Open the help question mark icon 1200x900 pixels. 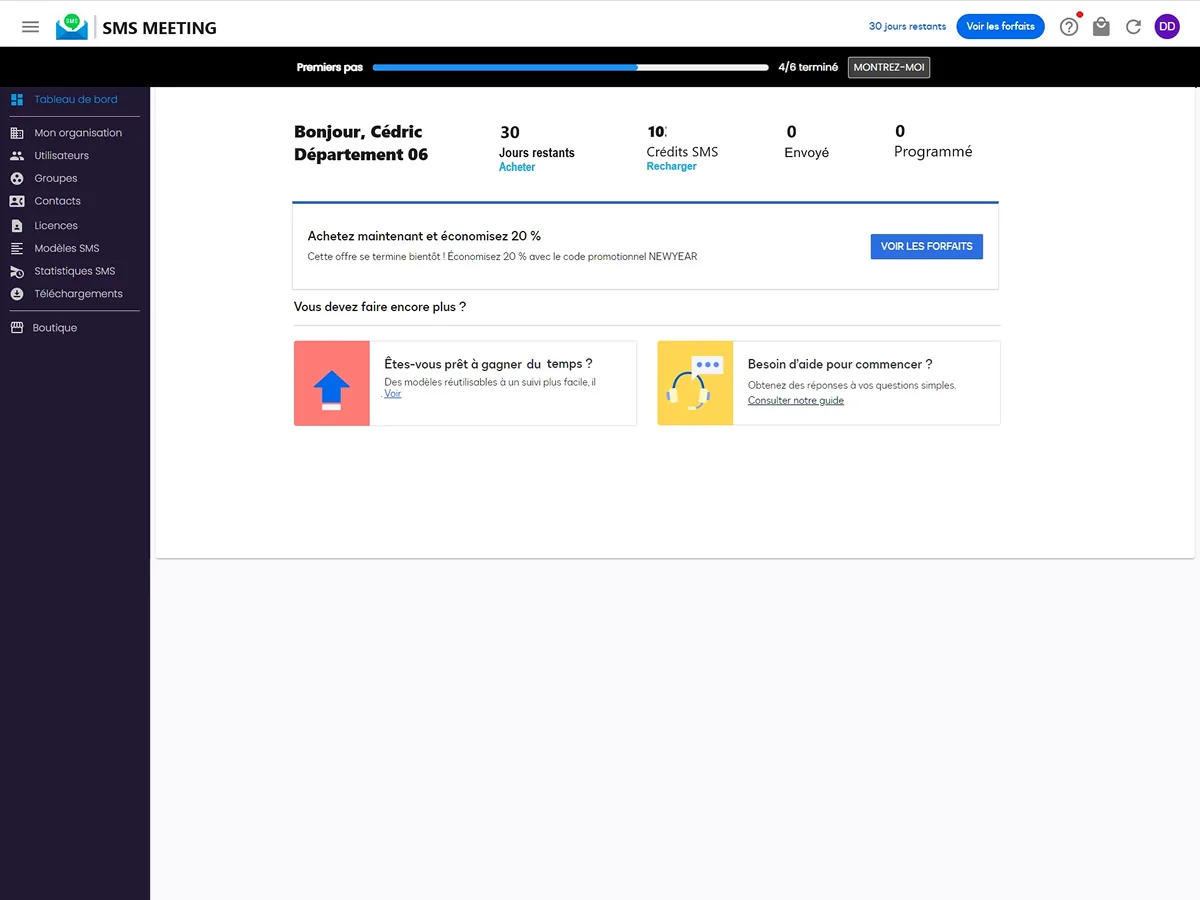coord(1069,27)
